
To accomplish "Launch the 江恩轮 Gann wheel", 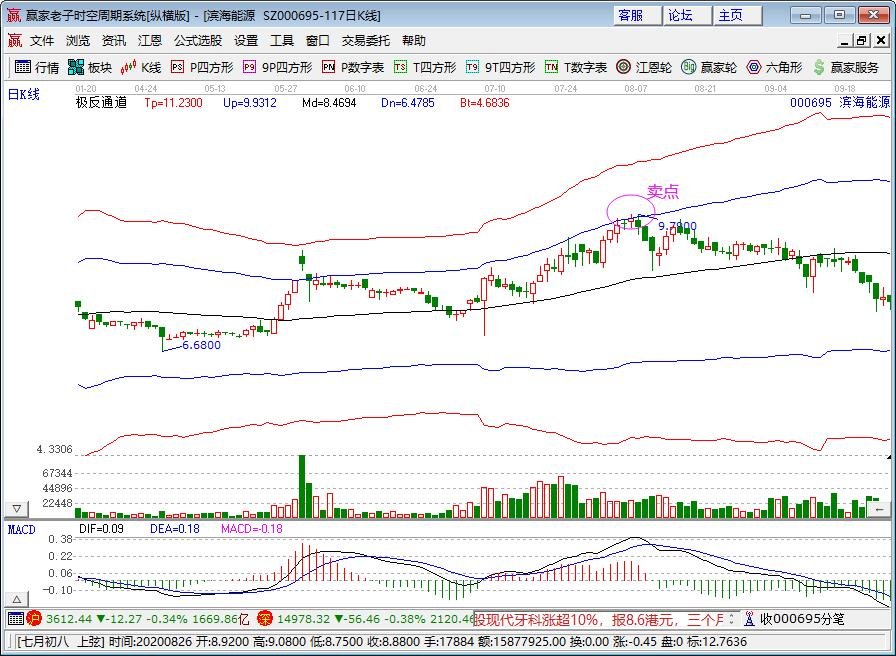I will [644, 67].
